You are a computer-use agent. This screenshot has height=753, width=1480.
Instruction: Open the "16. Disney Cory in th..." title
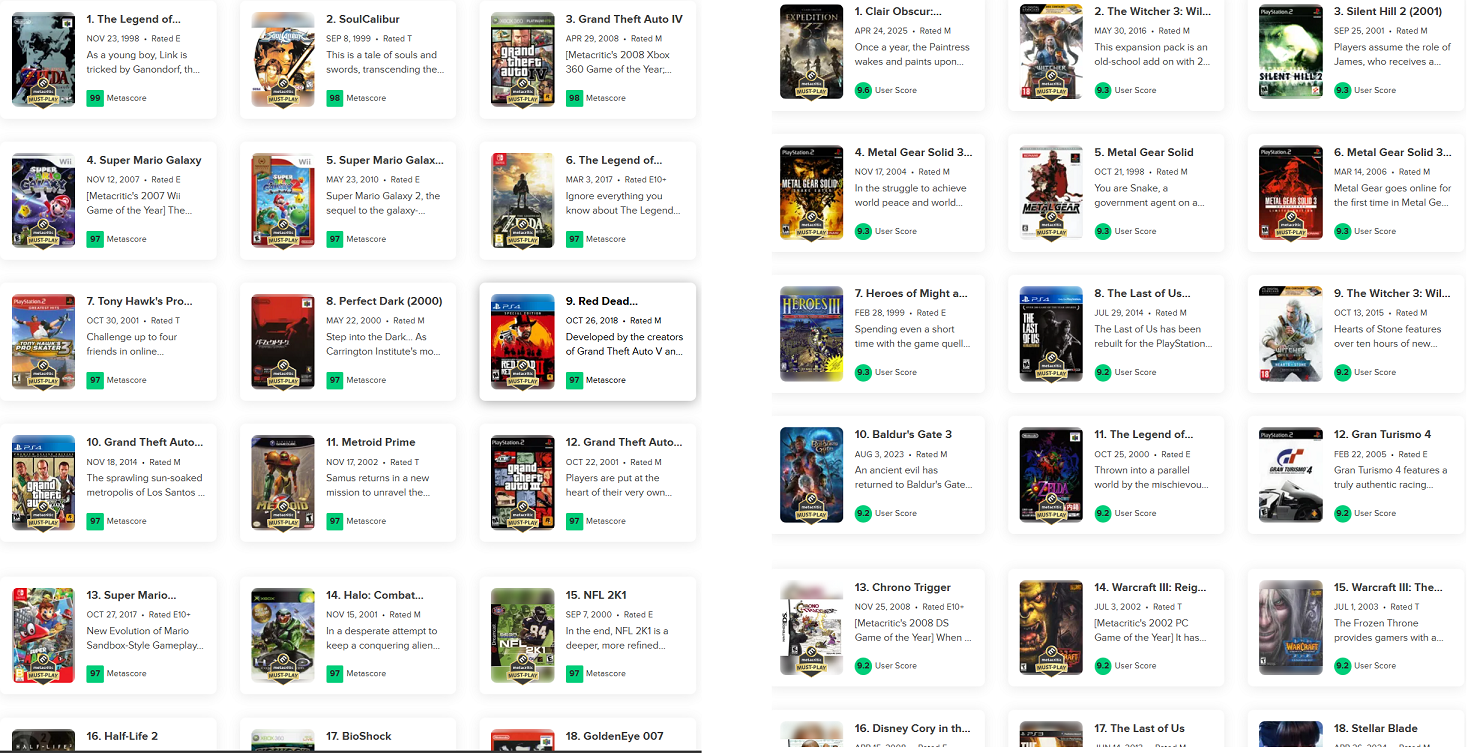click(x=913, y=728)
